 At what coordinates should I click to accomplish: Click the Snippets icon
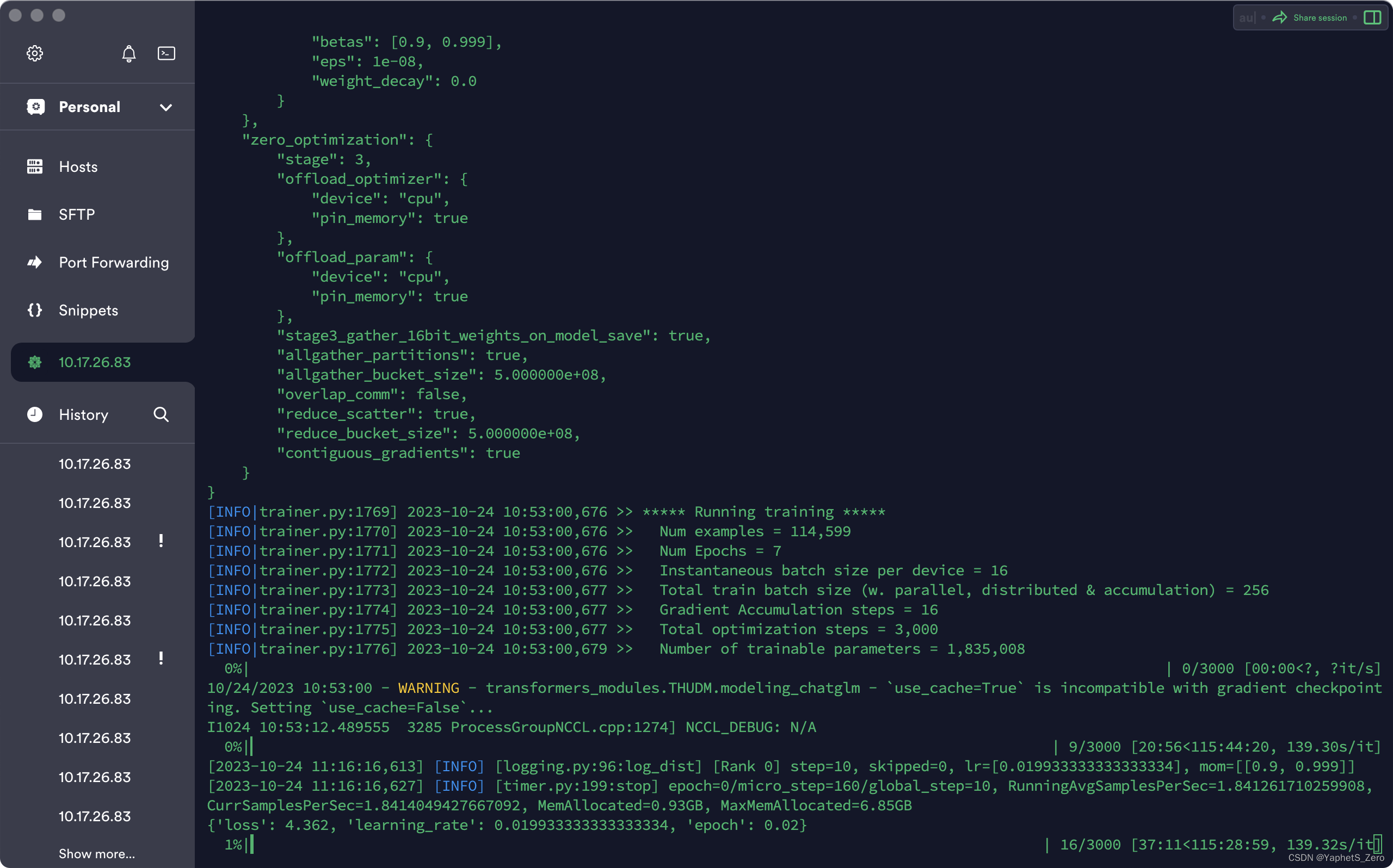pos(35,310)
